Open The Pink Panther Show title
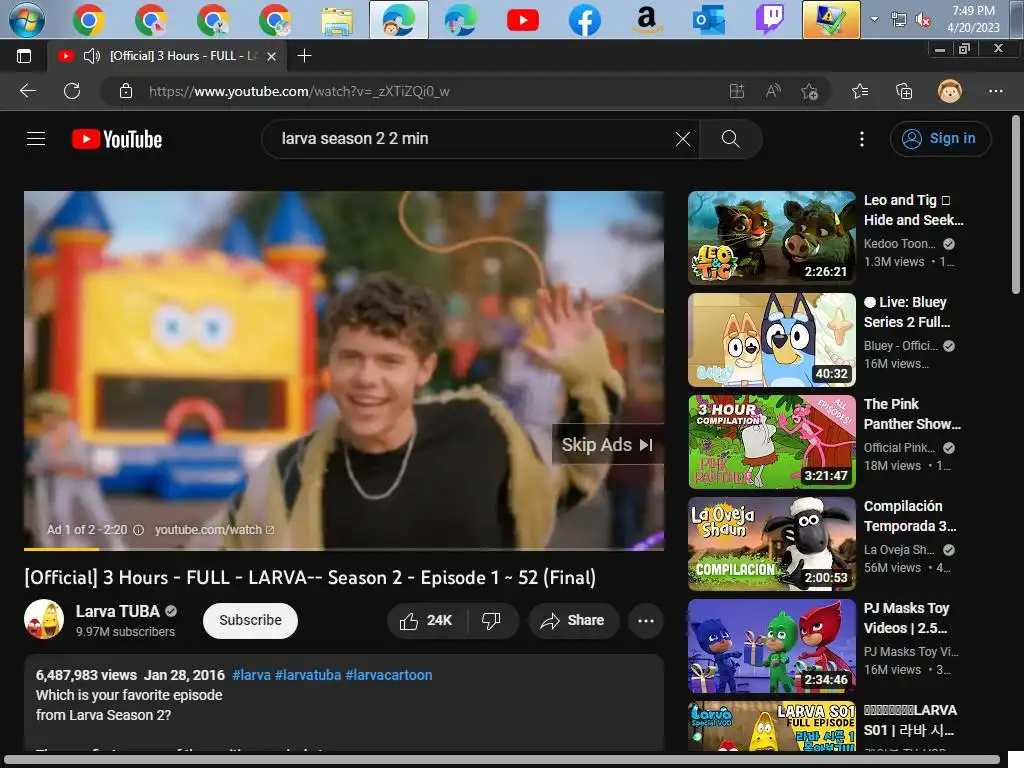 point(912,414)
